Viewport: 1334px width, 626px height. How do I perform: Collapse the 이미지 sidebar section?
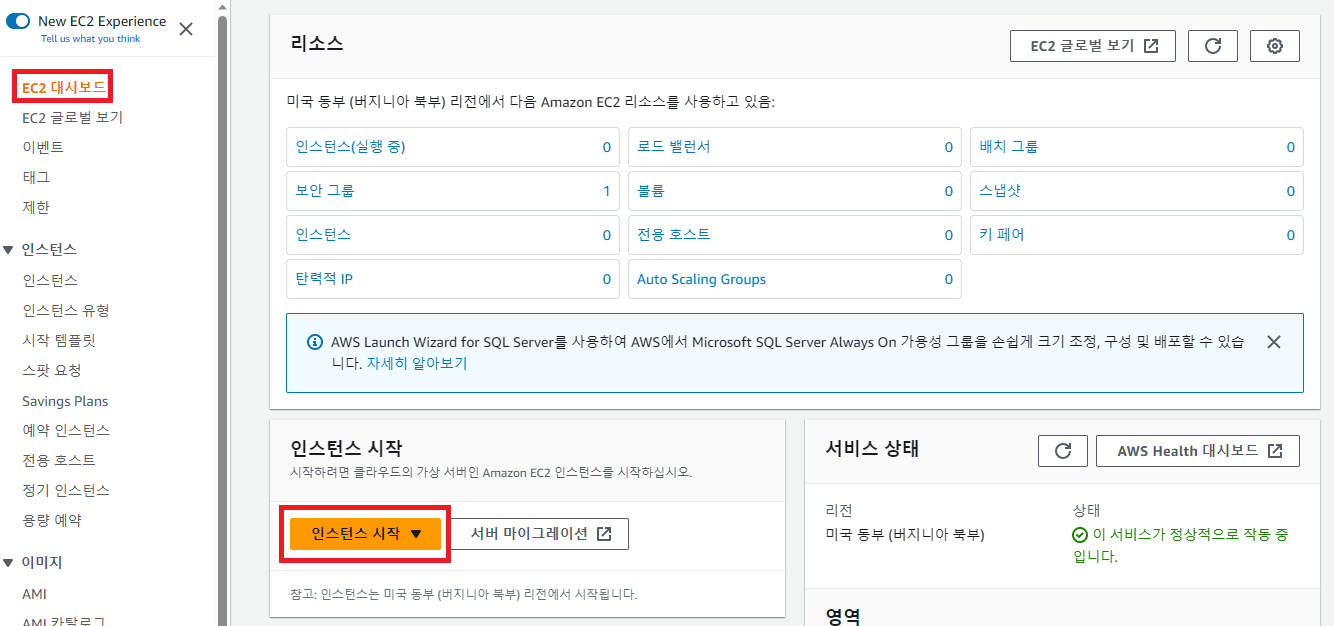click(9, 562)
